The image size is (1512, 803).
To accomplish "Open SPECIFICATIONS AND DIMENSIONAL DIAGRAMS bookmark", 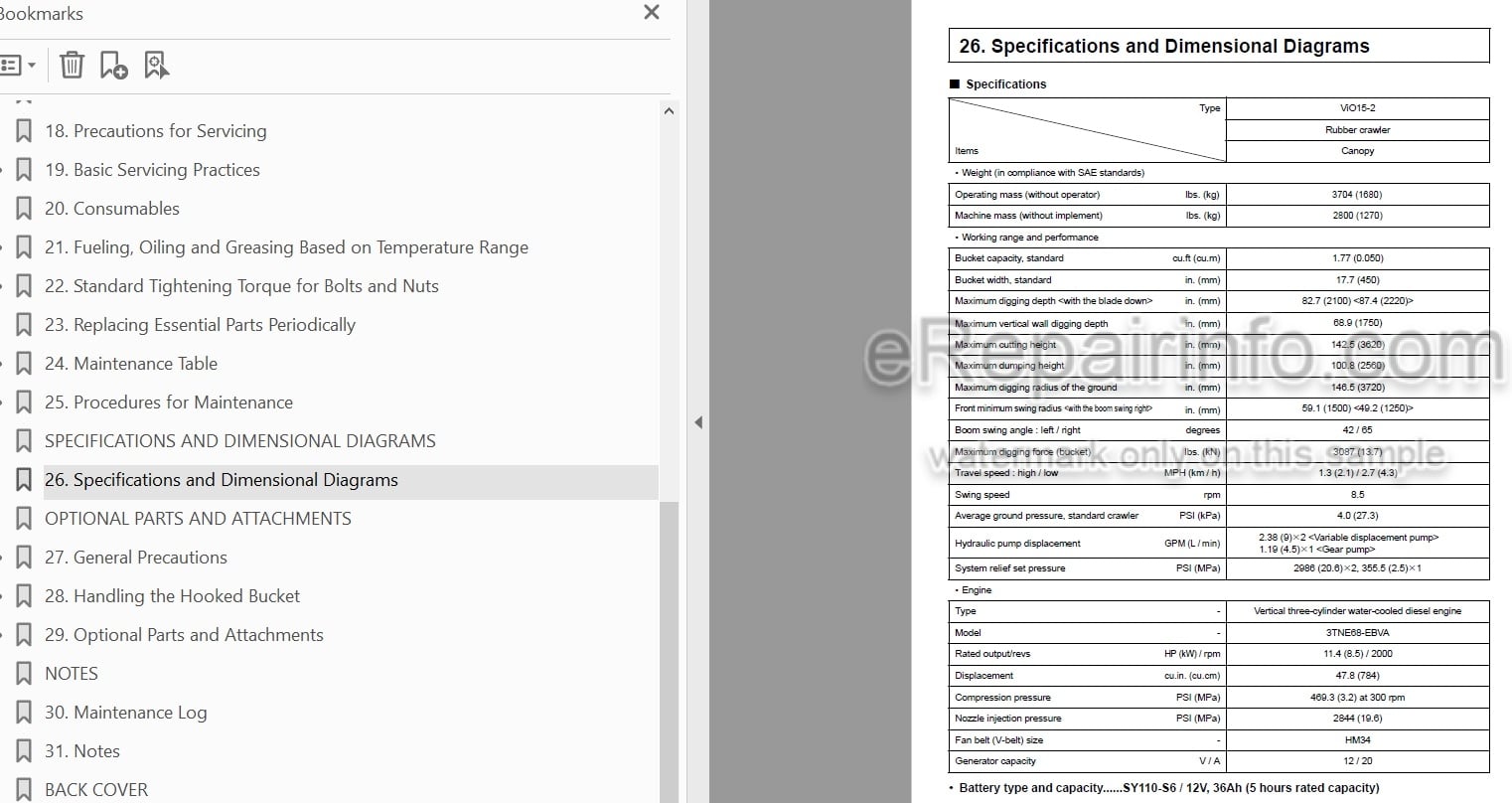I will coord(240,441).
